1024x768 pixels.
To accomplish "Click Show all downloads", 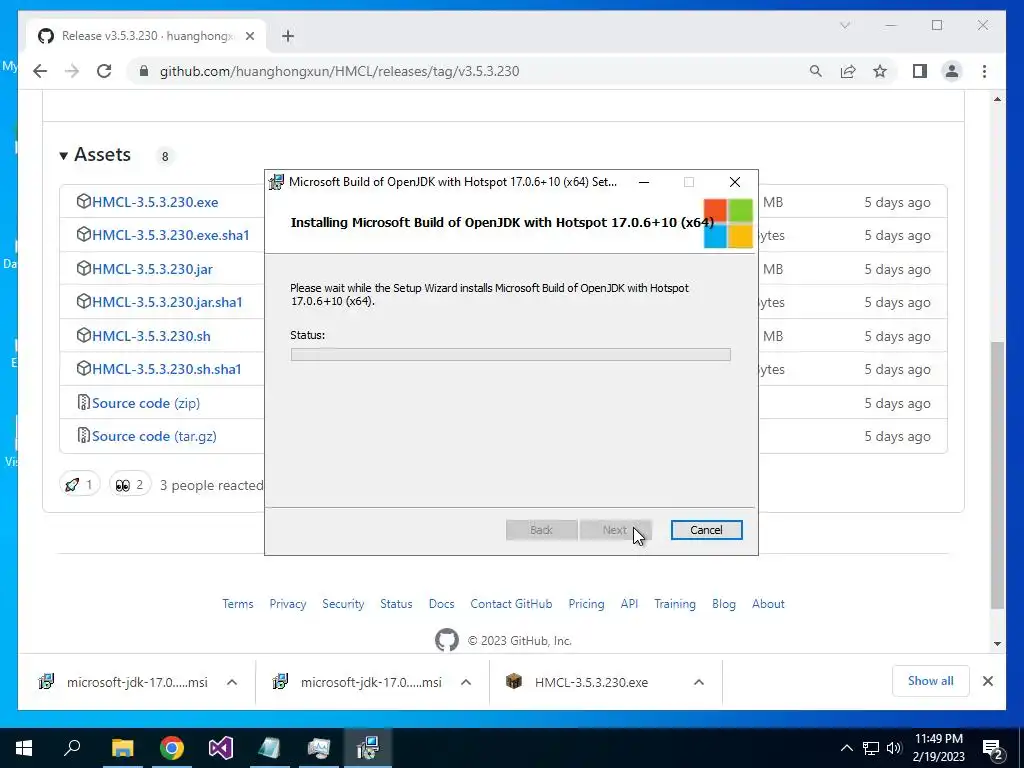I will point(931,681).
